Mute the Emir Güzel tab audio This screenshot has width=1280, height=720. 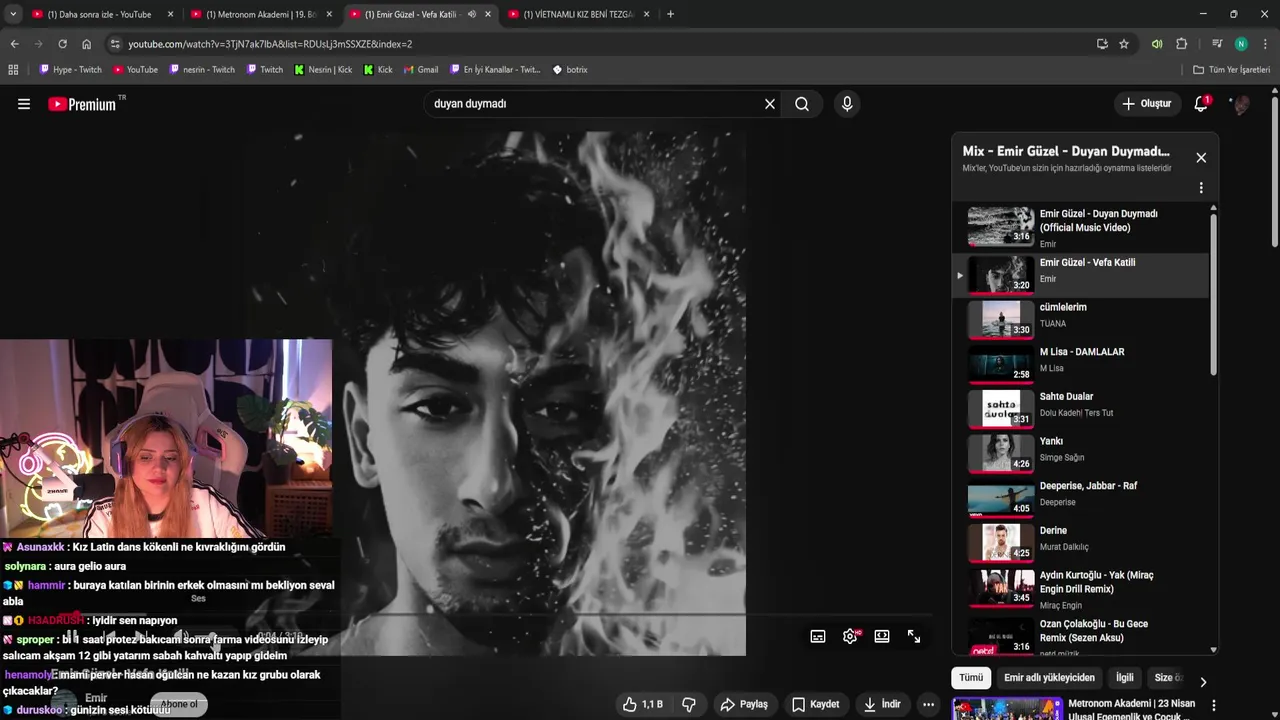tap(472, 14)
